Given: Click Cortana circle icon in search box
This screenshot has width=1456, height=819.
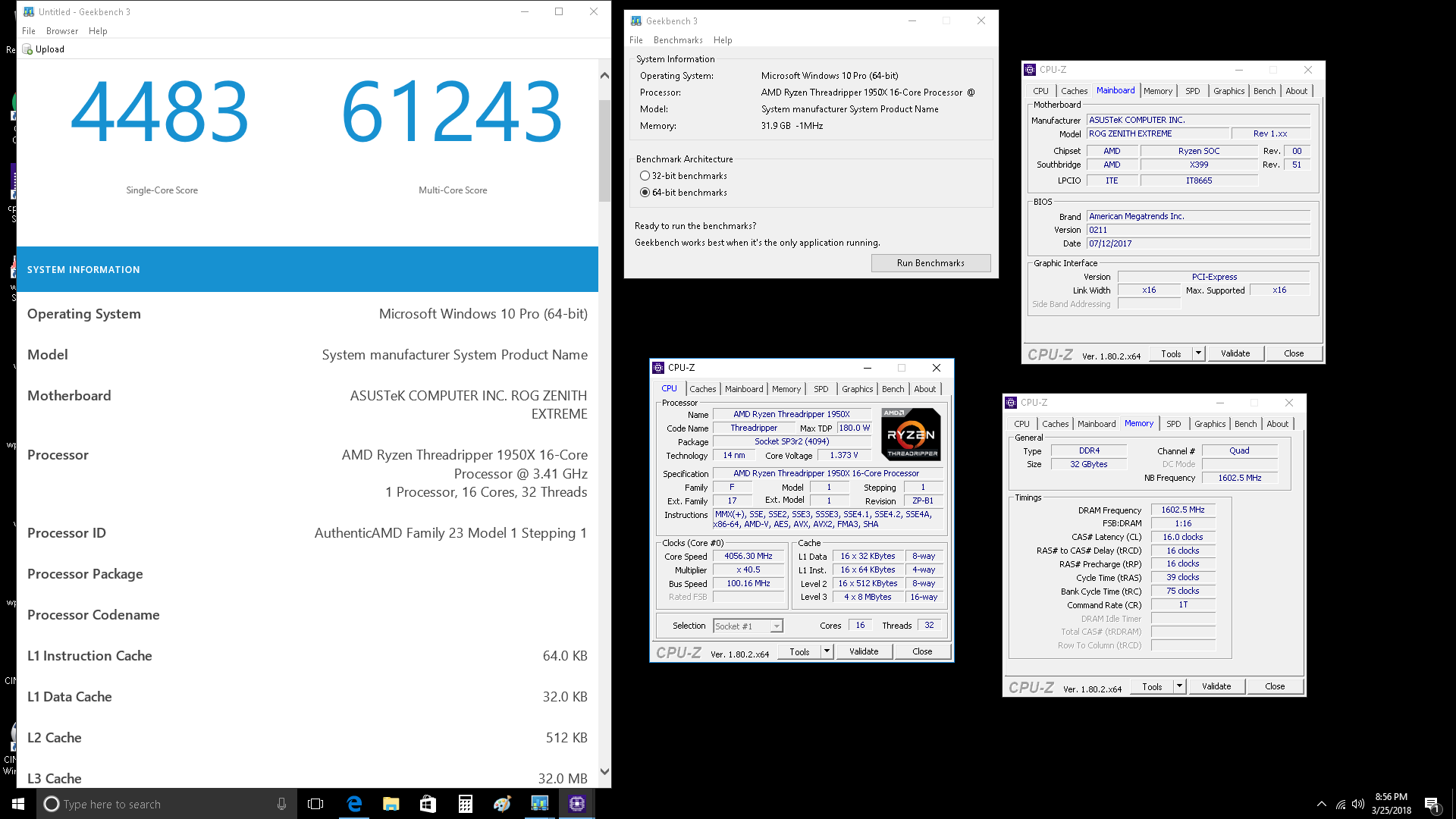Looking at the screenshot, I should [52, 804].
